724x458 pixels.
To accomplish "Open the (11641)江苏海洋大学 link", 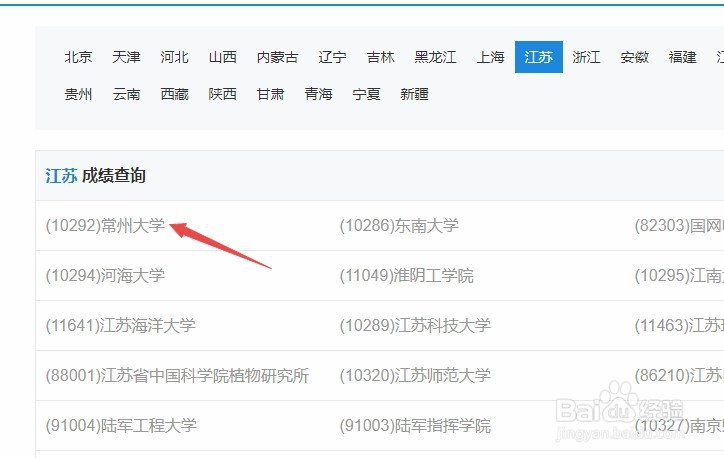I will (x=121, y=325).
